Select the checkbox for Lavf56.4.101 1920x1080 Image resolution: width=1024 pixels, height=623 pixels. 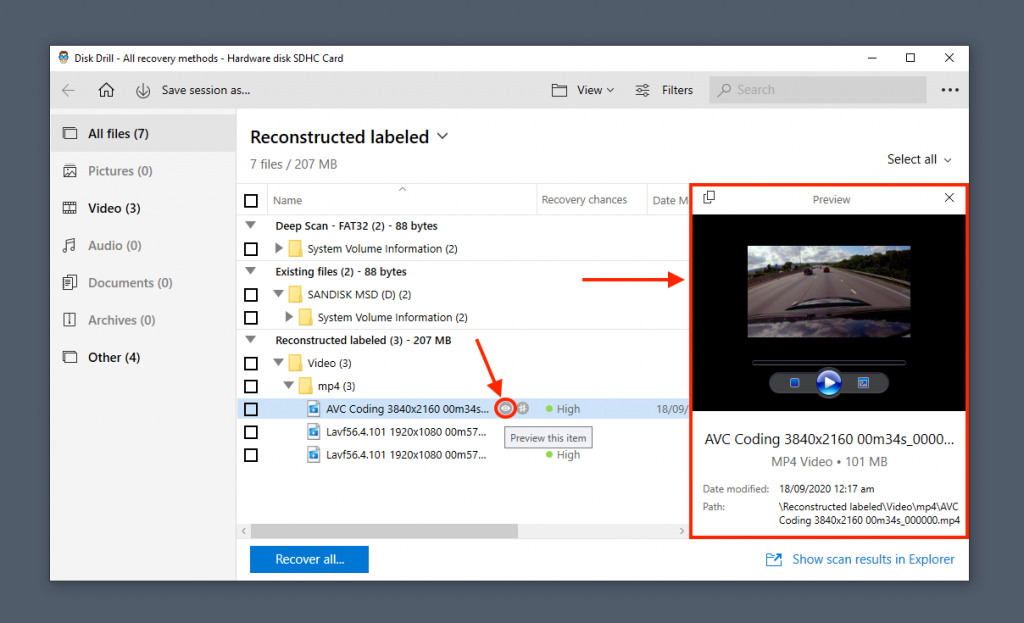pos(251,432)
